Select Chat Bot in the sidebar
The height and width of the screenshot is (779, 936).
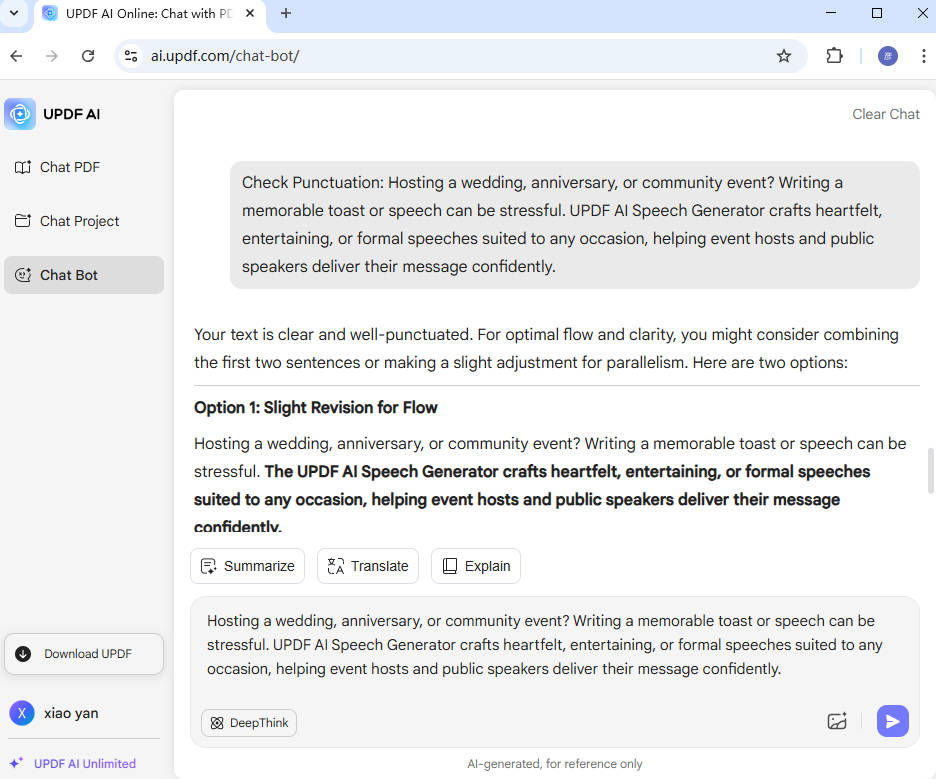point(84,275)
